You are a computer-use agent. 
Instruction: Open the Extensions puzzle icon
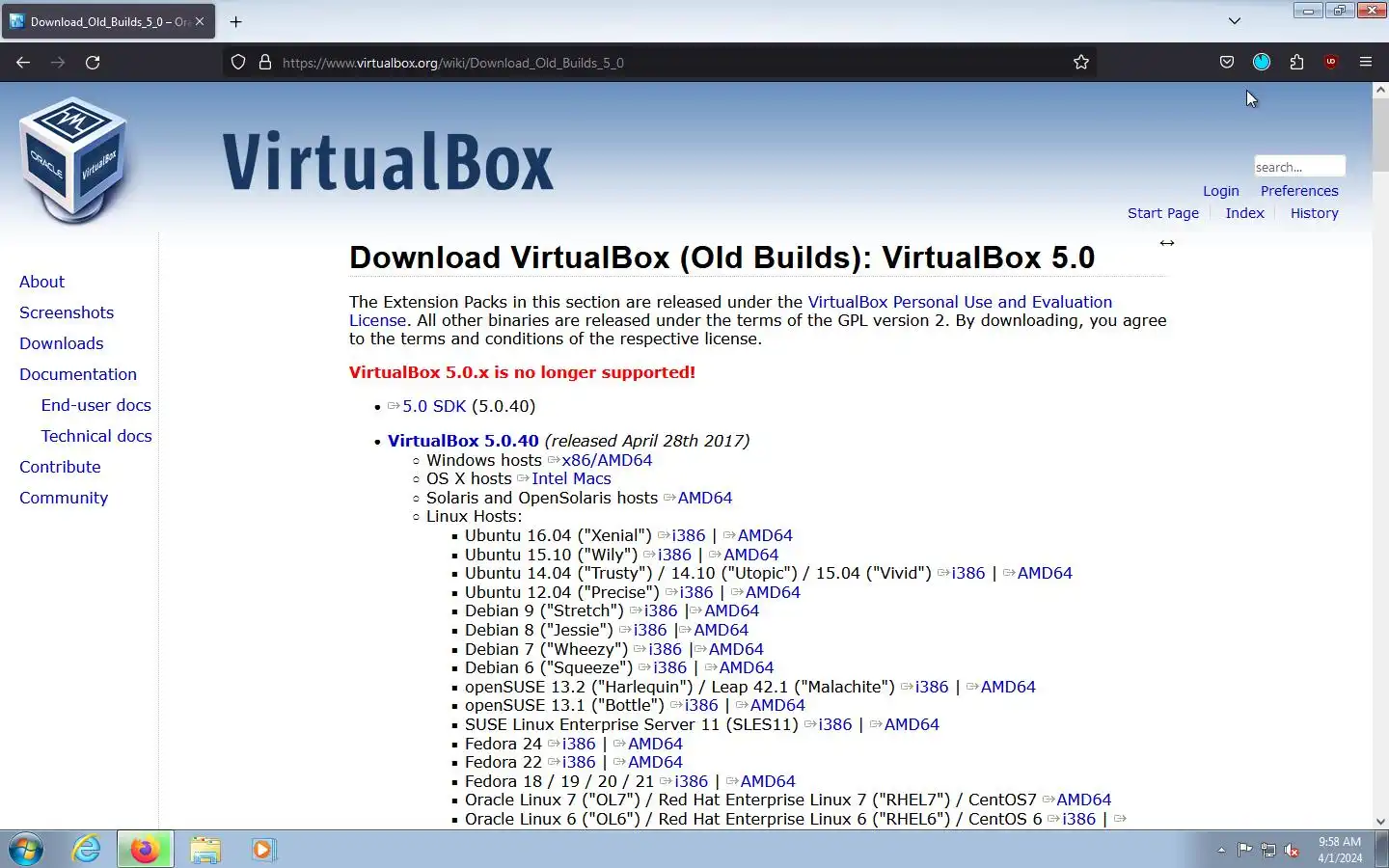click(1296, 62)
